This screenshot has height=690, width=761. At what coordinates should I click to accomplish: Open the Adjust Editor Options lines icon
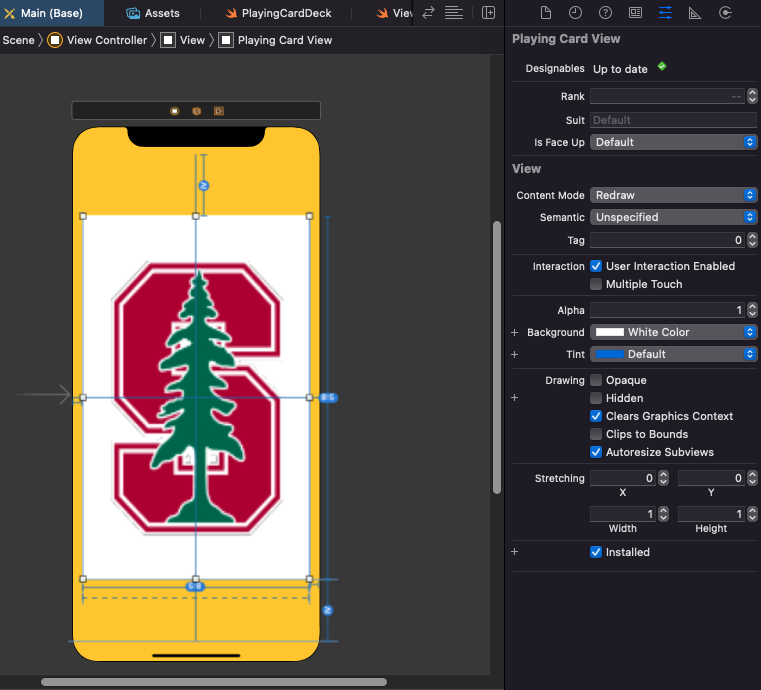click(454, 13)
